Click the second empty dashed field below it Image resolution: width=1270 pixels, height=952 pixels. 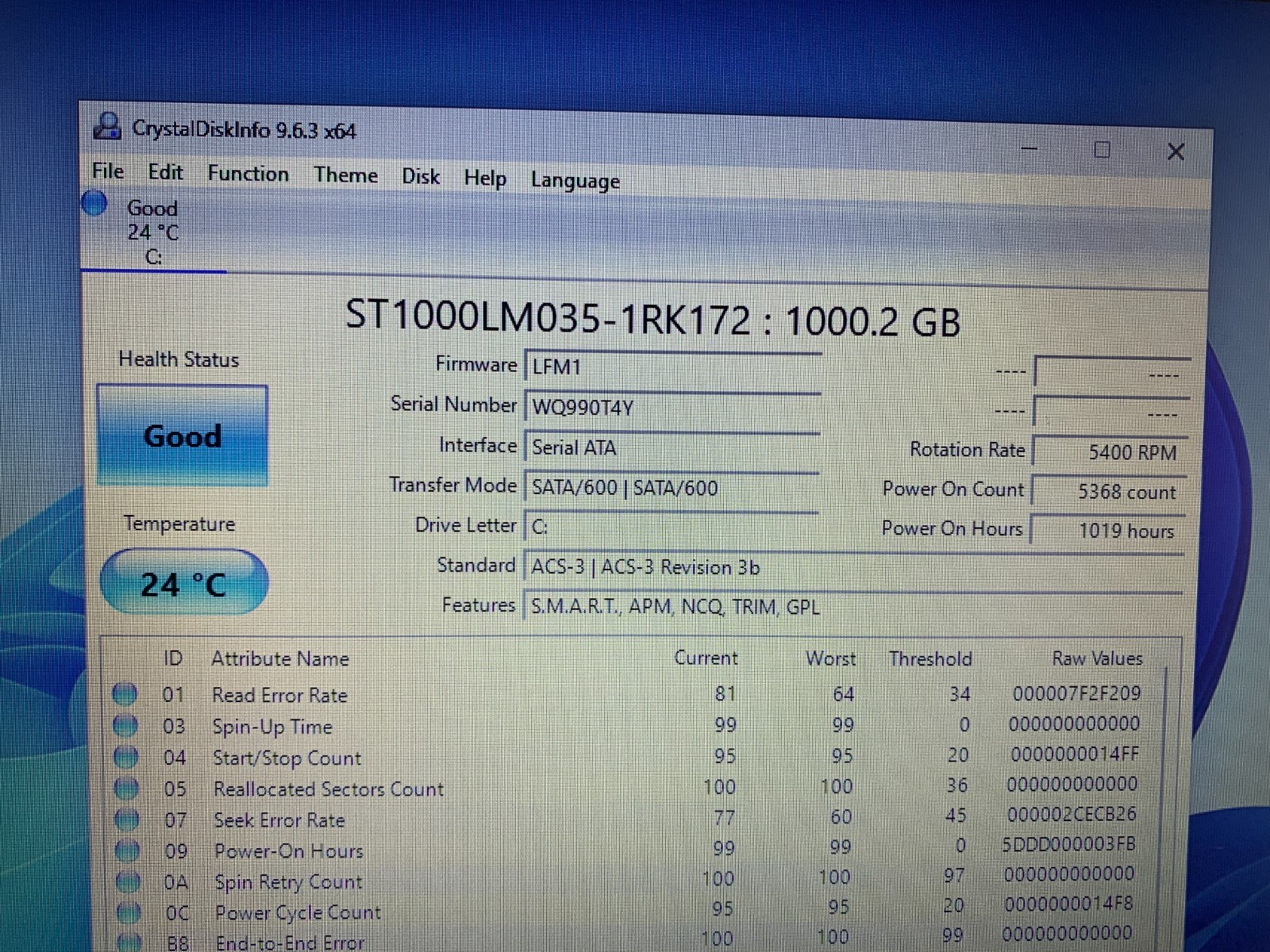(x=1111, y=412)
